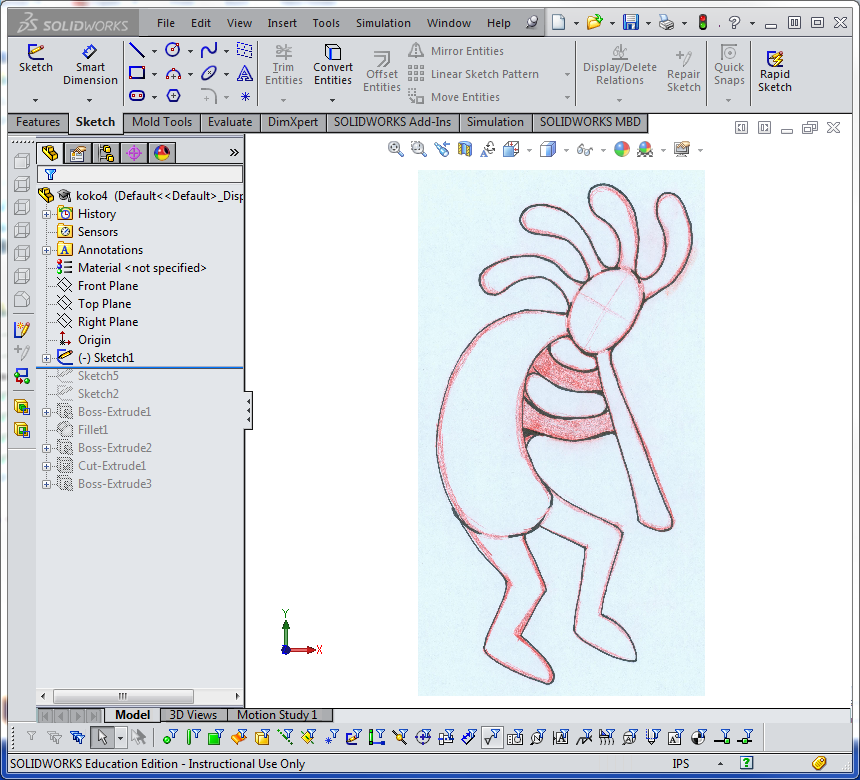The height and width of the screenshot is (780, 860).
Task: Select the Polygon sketch tool
Action: (173, 96)
